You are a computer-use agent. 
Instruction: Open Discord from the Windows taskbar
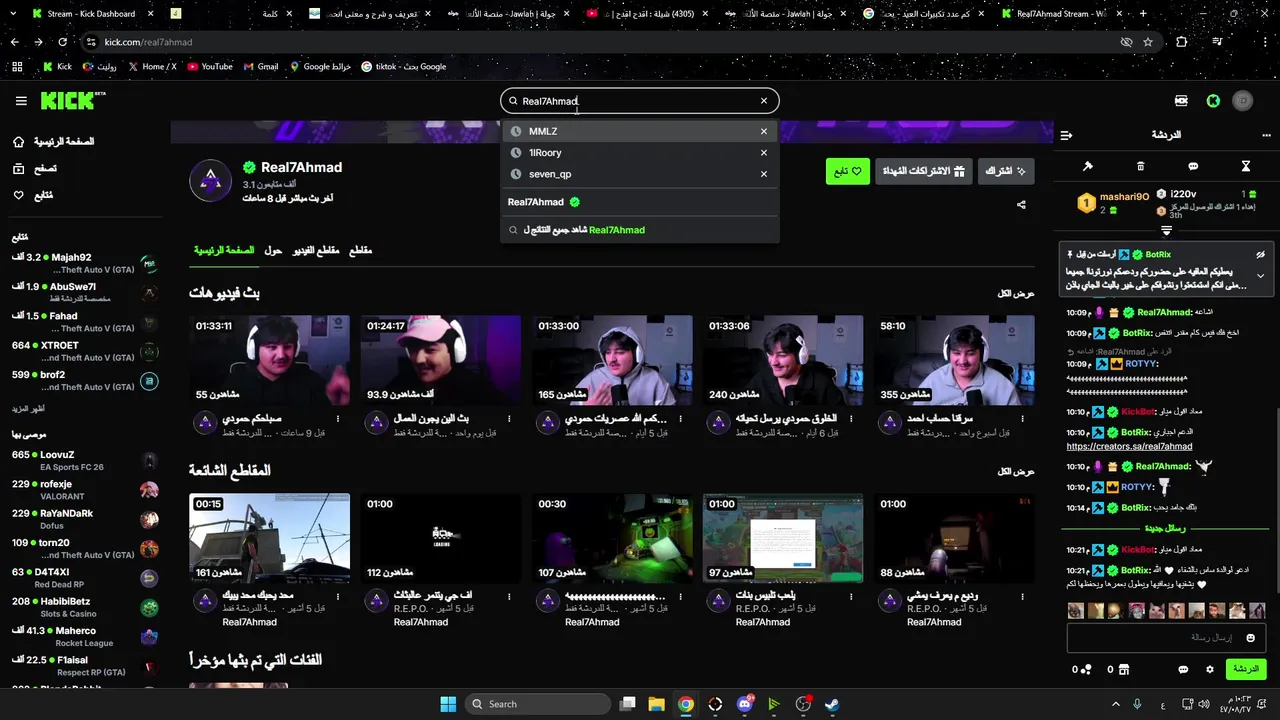pyautogui.click(x=745, y=704)
